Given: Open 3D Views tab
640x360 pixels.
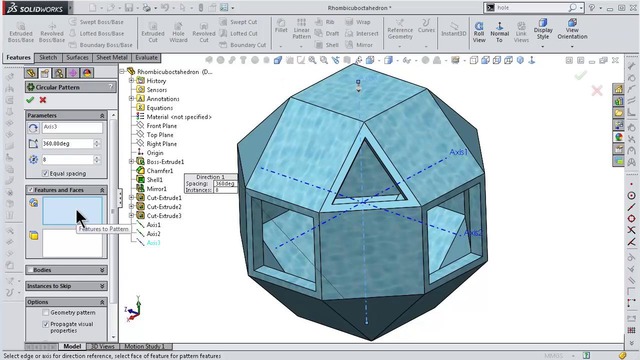Looking at the screenshot, I should [102, 346].
